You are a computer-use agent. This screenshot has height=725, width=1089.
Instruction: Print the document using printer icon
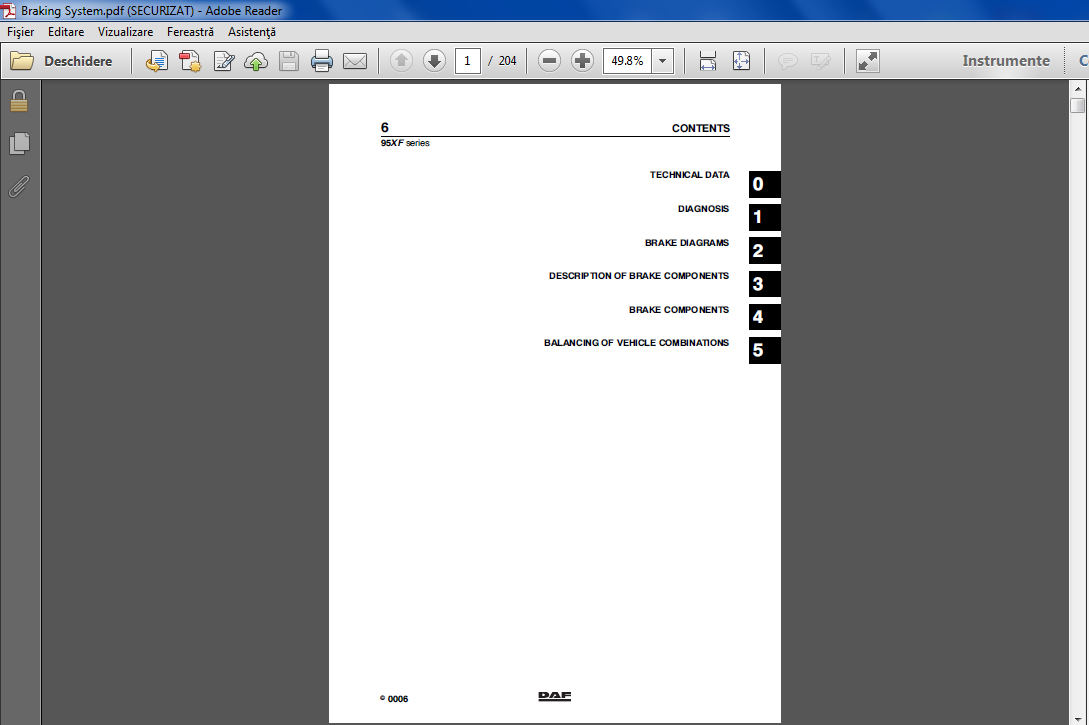(x=322, y=61)
